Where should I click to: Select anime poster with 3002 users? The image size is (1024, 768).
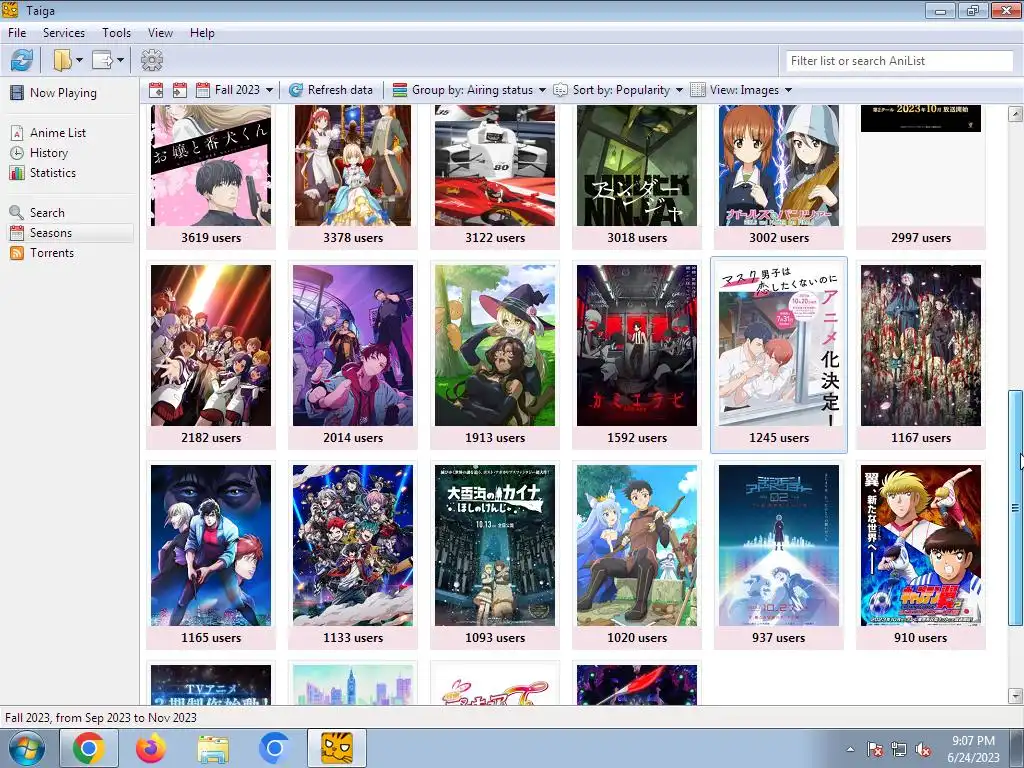779,175
